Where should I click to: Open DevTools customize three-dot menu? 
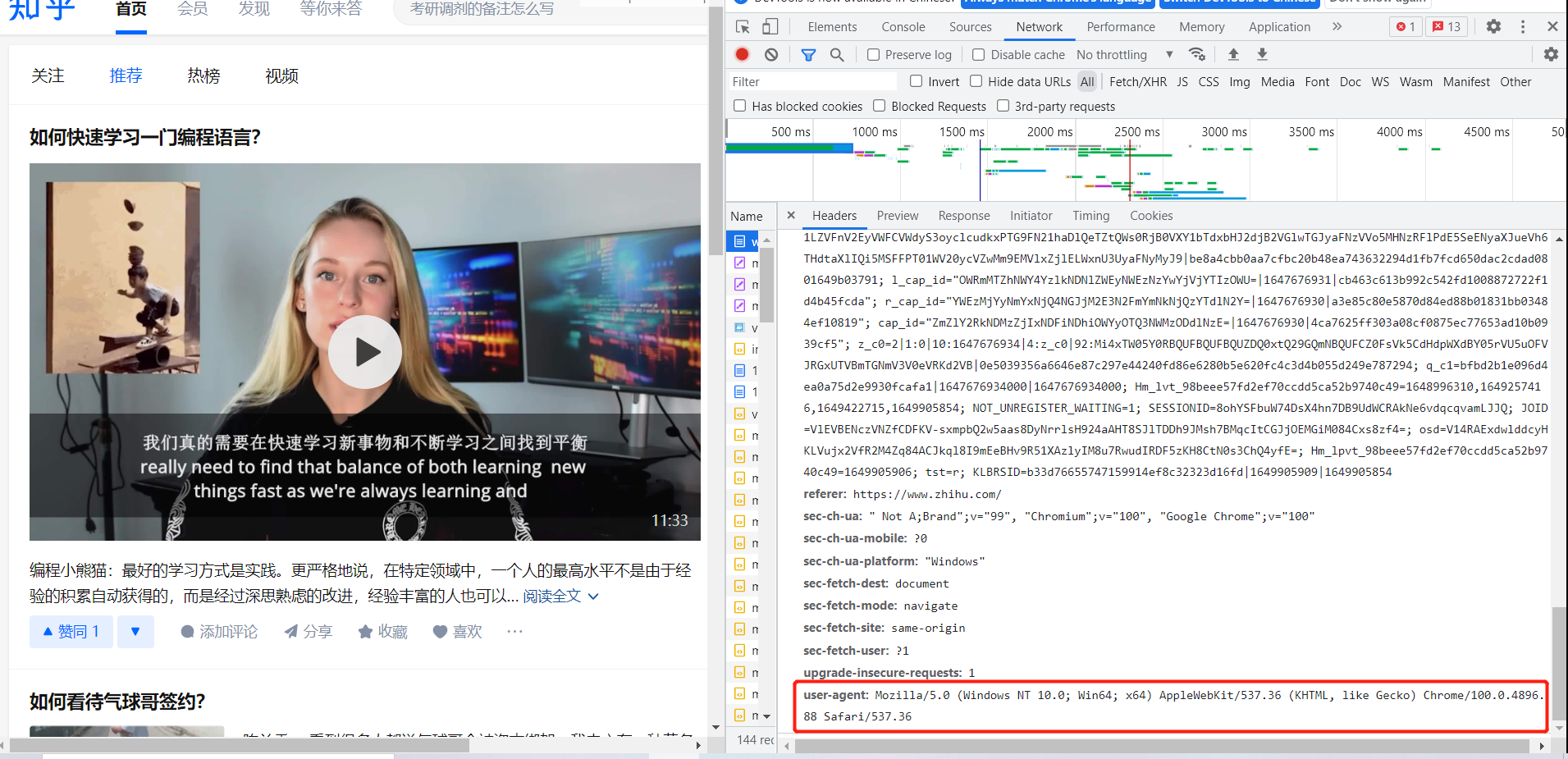click(1523, 26)
